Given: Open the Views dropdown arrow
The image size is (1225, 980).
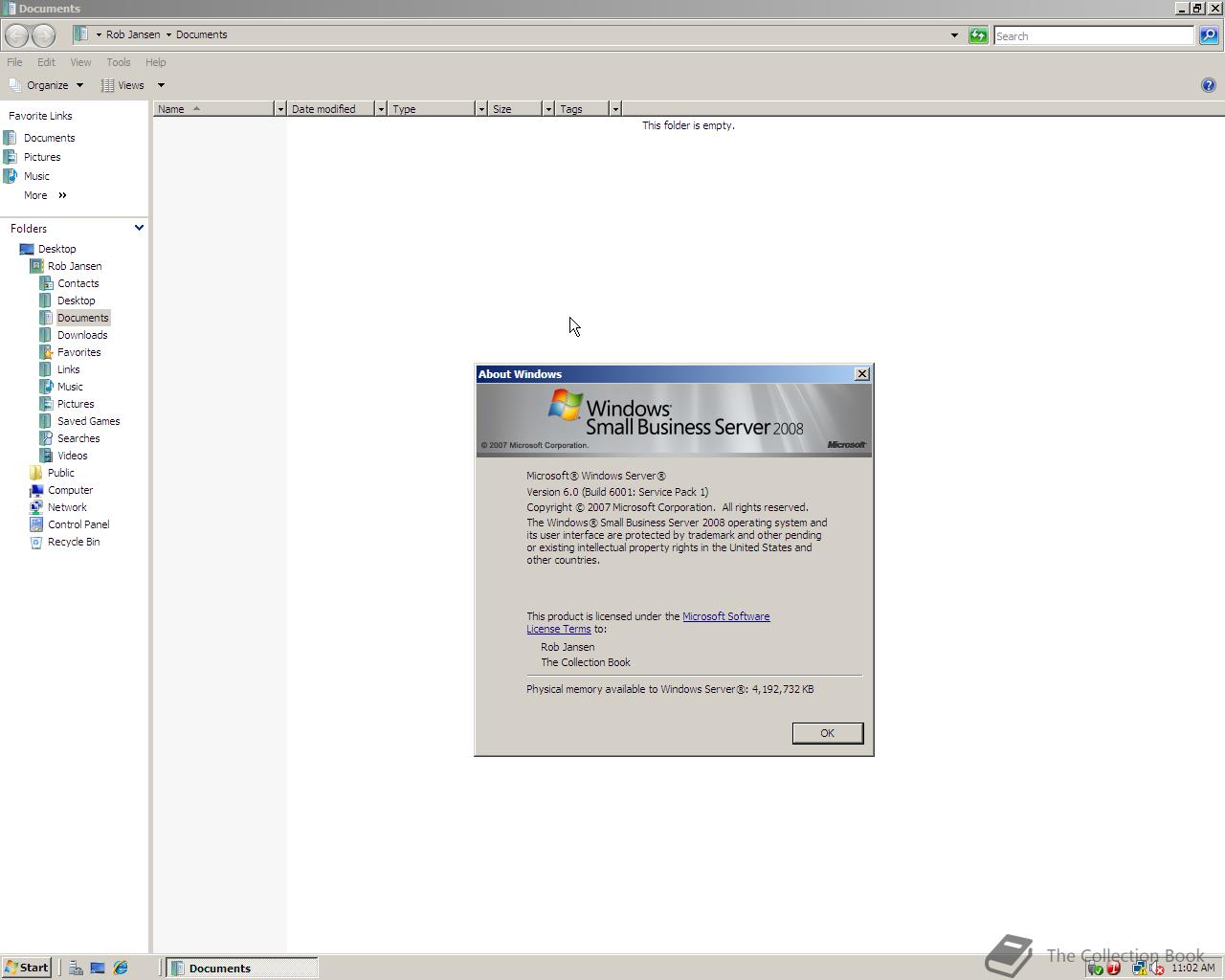Looking at the screenshot, I should pyautogui.click(x=161, y=85).
